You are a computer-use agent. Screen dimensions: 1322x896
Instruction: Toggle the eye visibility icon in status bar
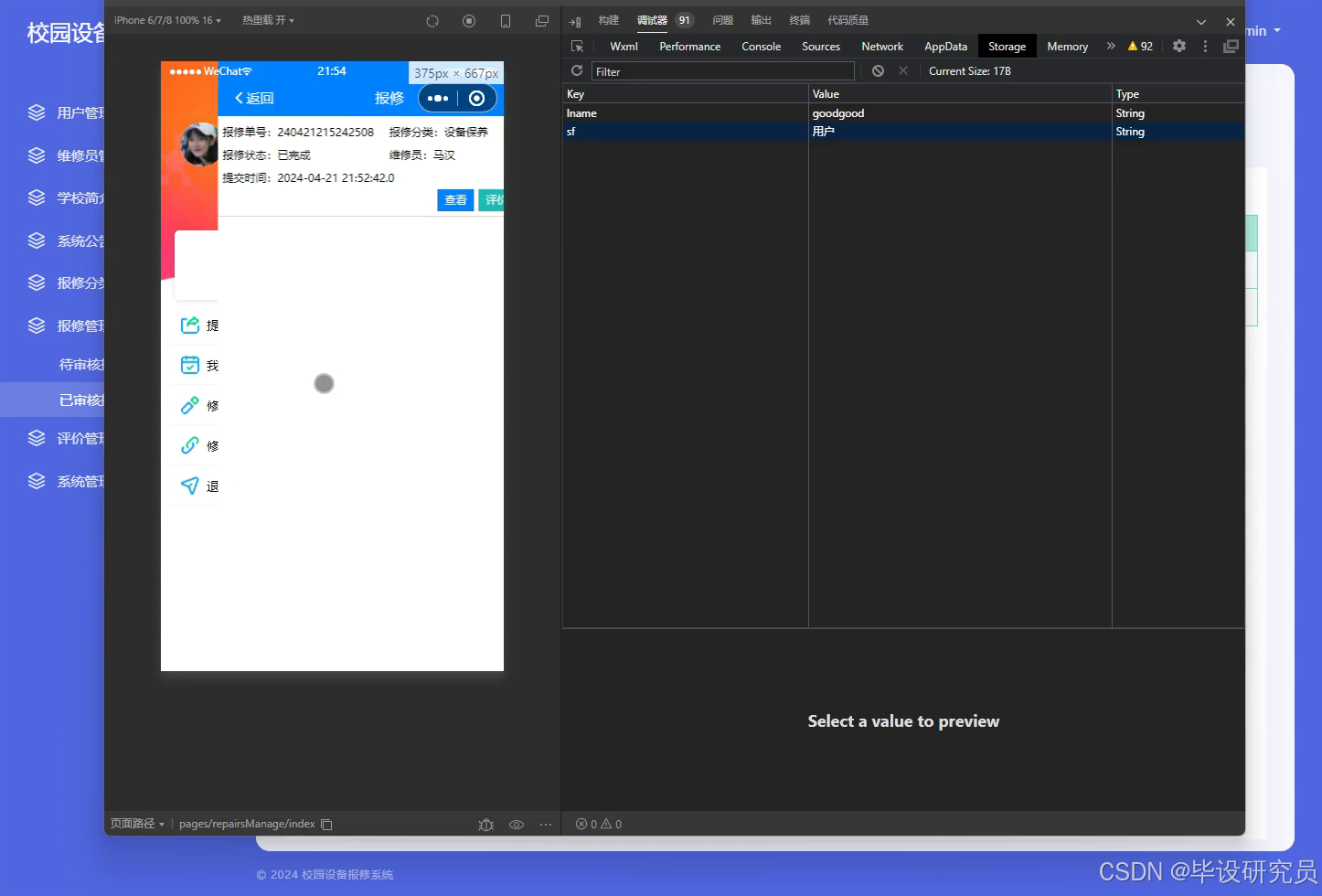tap(517, 825)
